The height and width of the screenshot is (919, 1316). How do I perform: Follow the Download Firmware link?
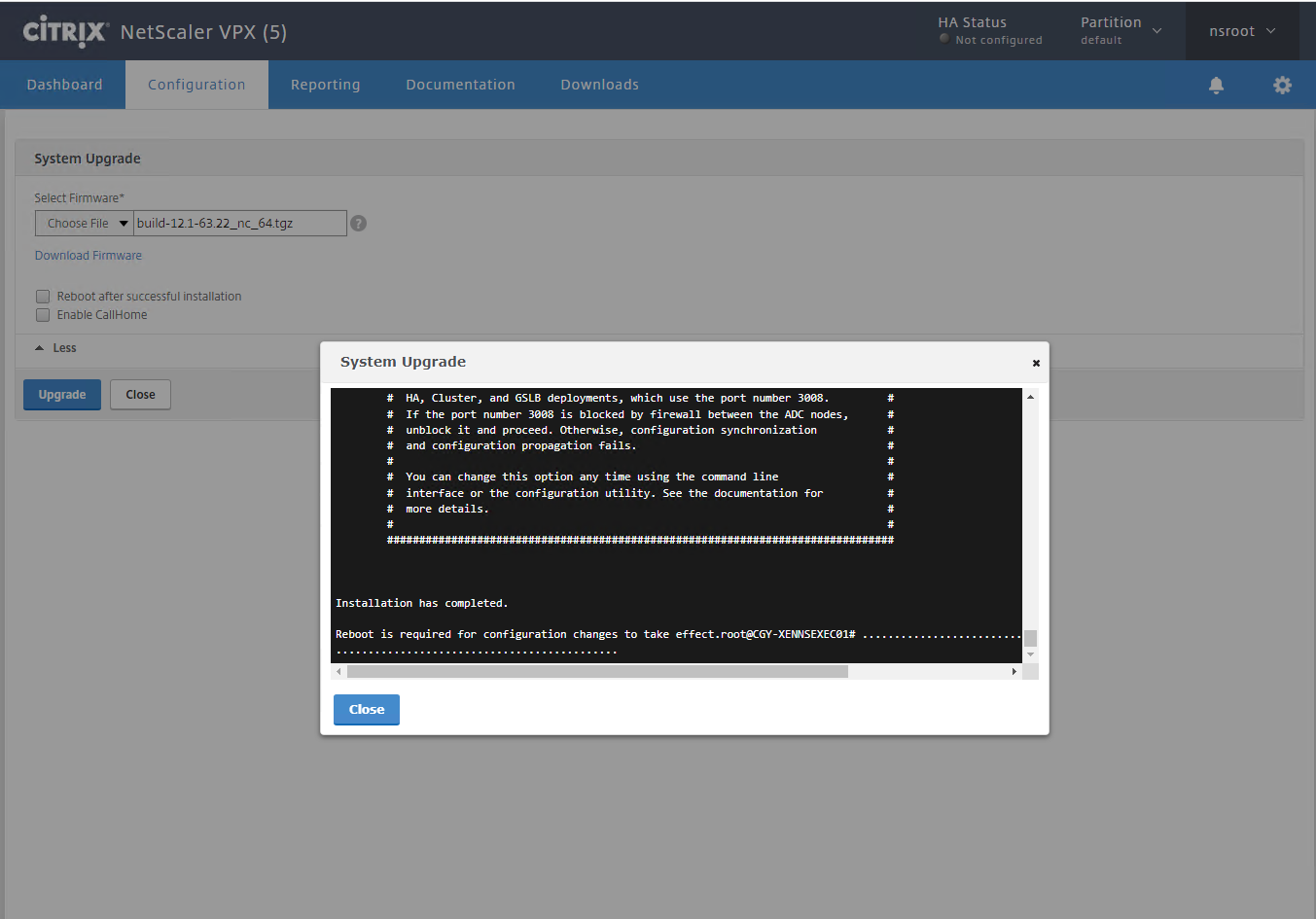click(x=89, y=255)
